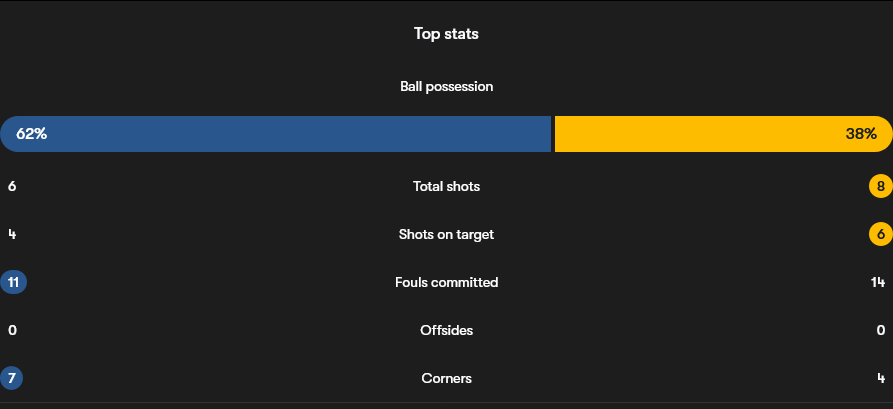Select the Shots on target label
Image resolution: width=893 pixels, height=409 pixels.
tap(446, 234)
